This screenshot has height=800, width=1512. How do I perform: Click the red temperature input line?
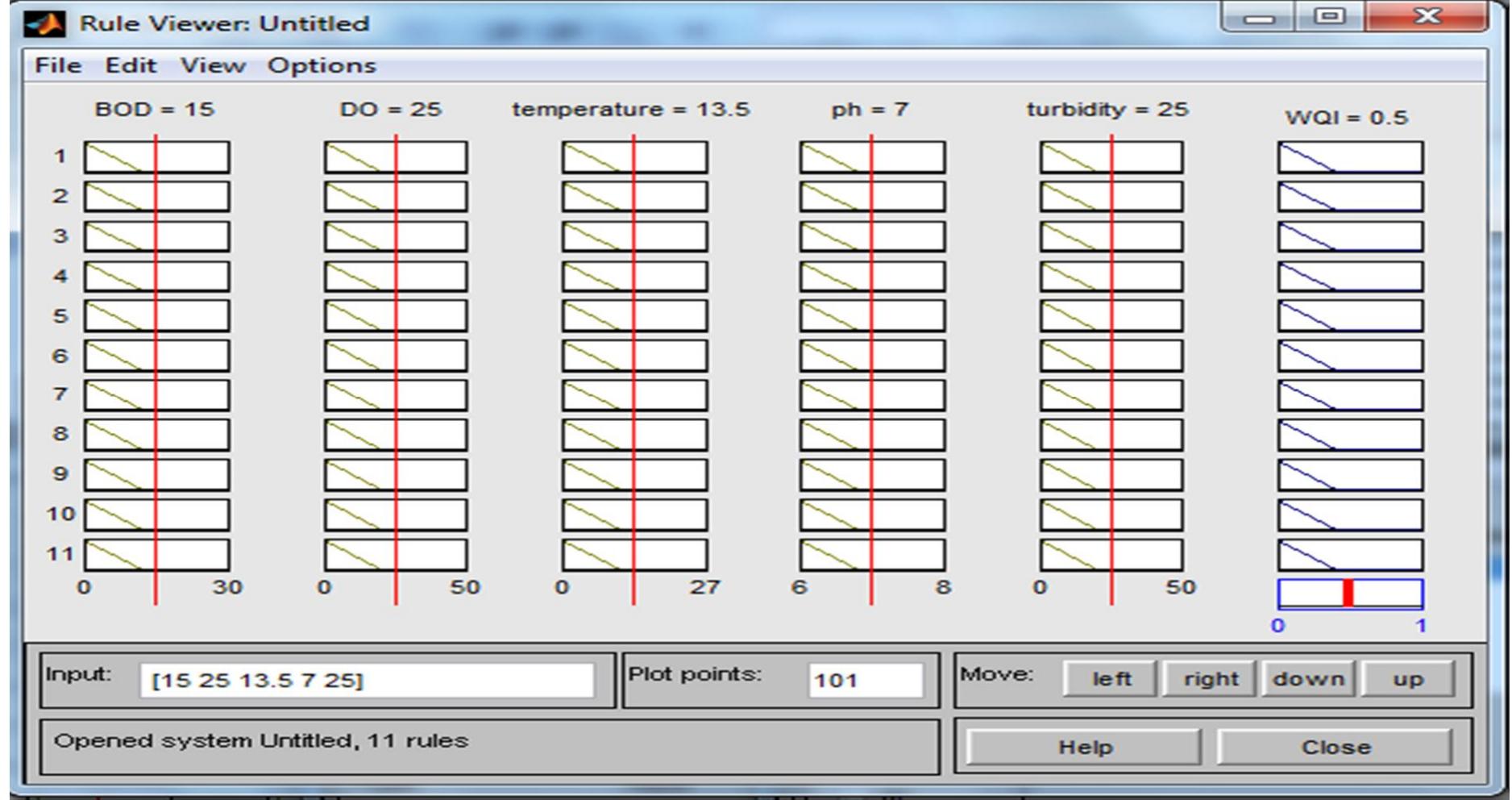pos(633,369)
